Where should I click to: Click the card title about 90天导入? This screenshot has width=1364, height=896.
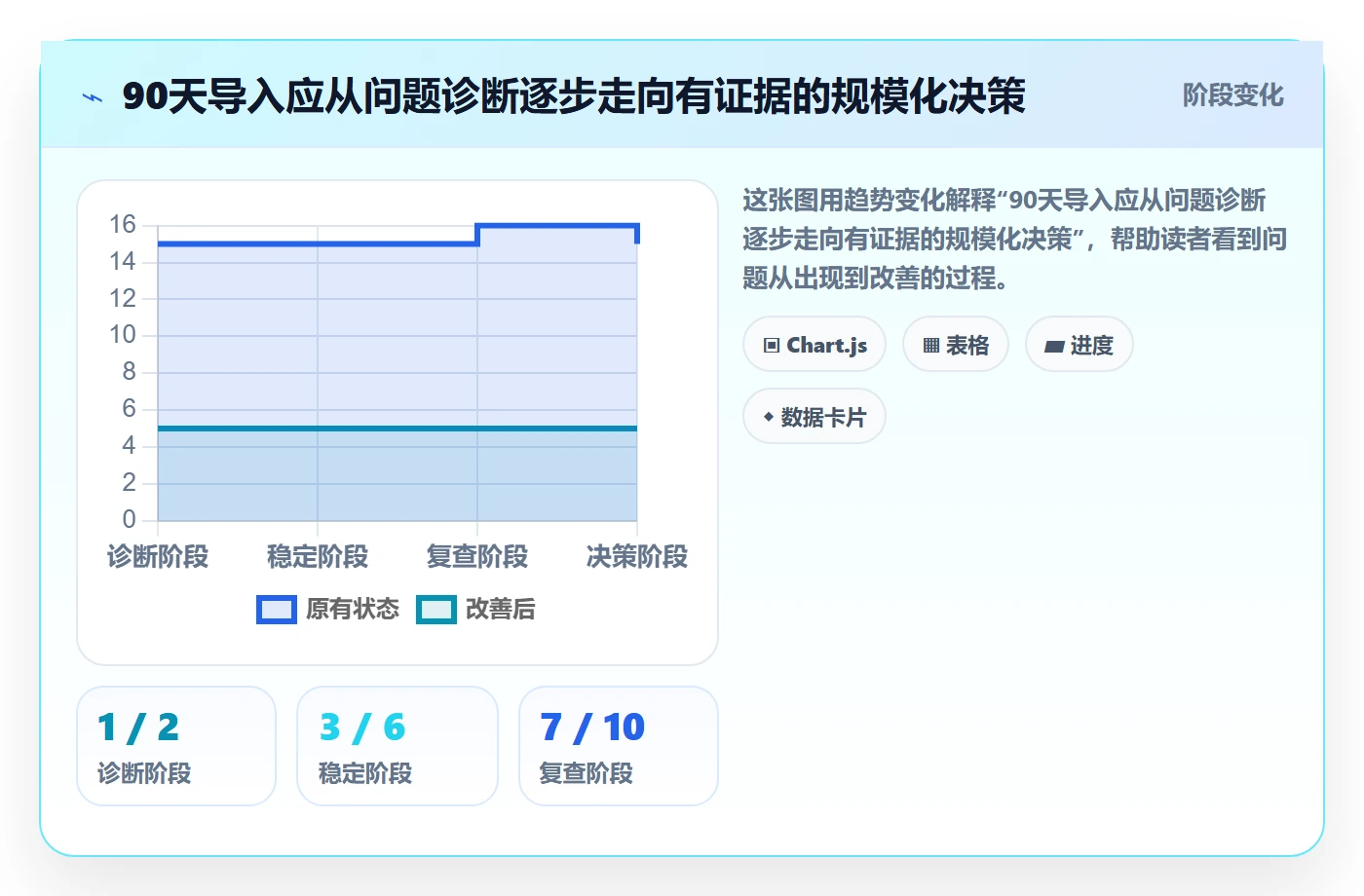point(573,96)
